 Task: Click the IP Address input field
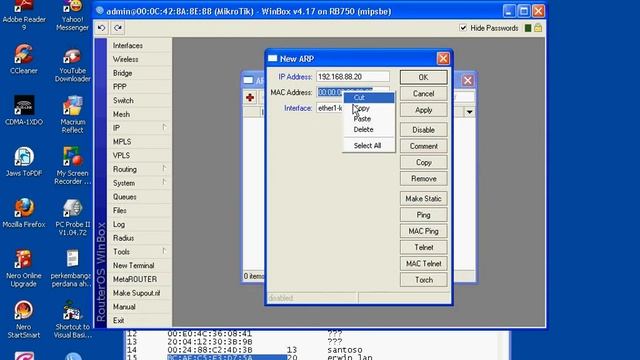click(353, 77)
